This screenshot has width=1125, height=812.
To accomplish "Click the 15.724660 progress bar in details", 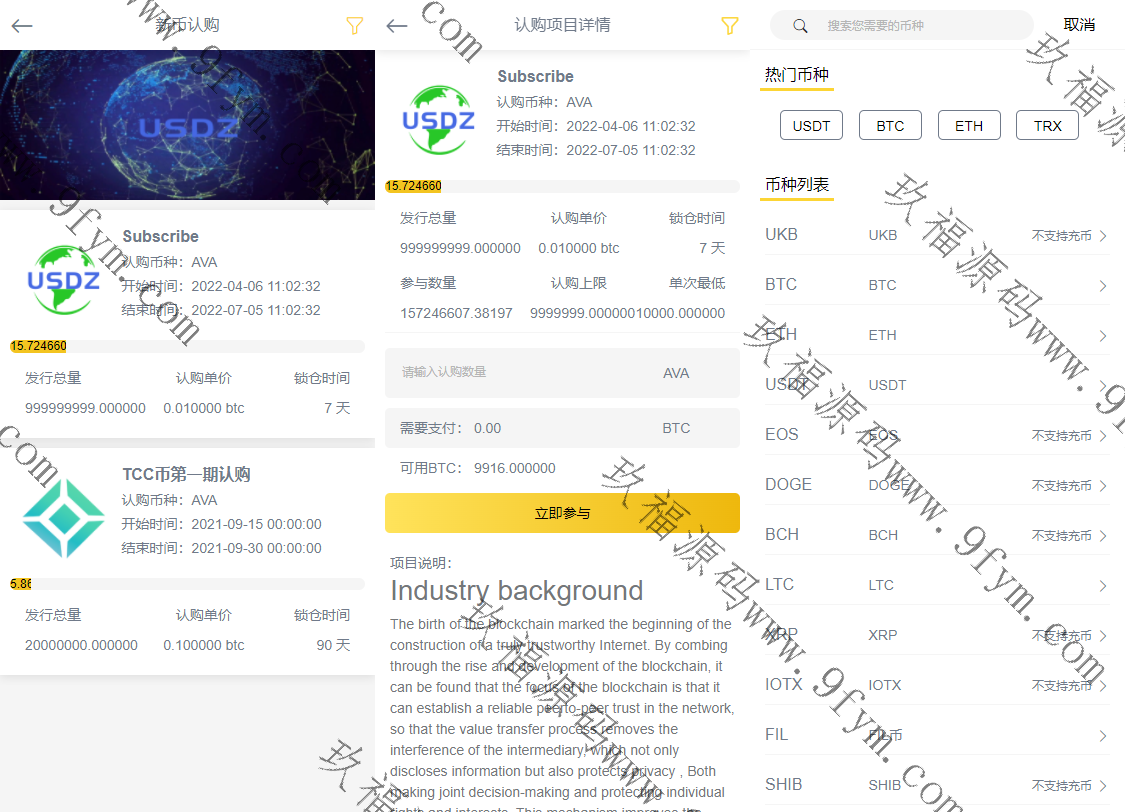I will [562, 186].
